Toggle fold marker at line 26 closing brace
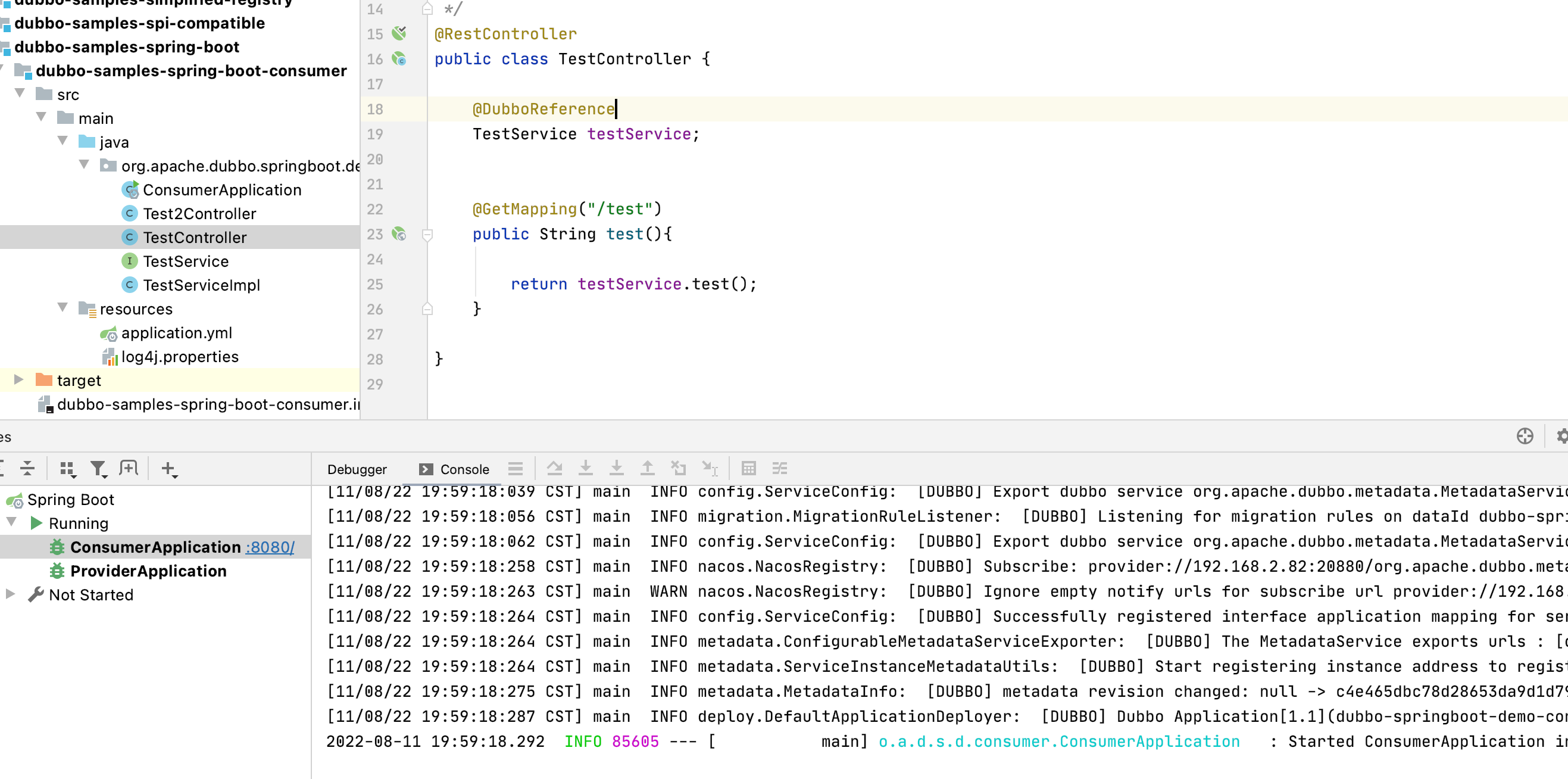The width and height of the screenshot is (1568, 779). tap(427, 310)
